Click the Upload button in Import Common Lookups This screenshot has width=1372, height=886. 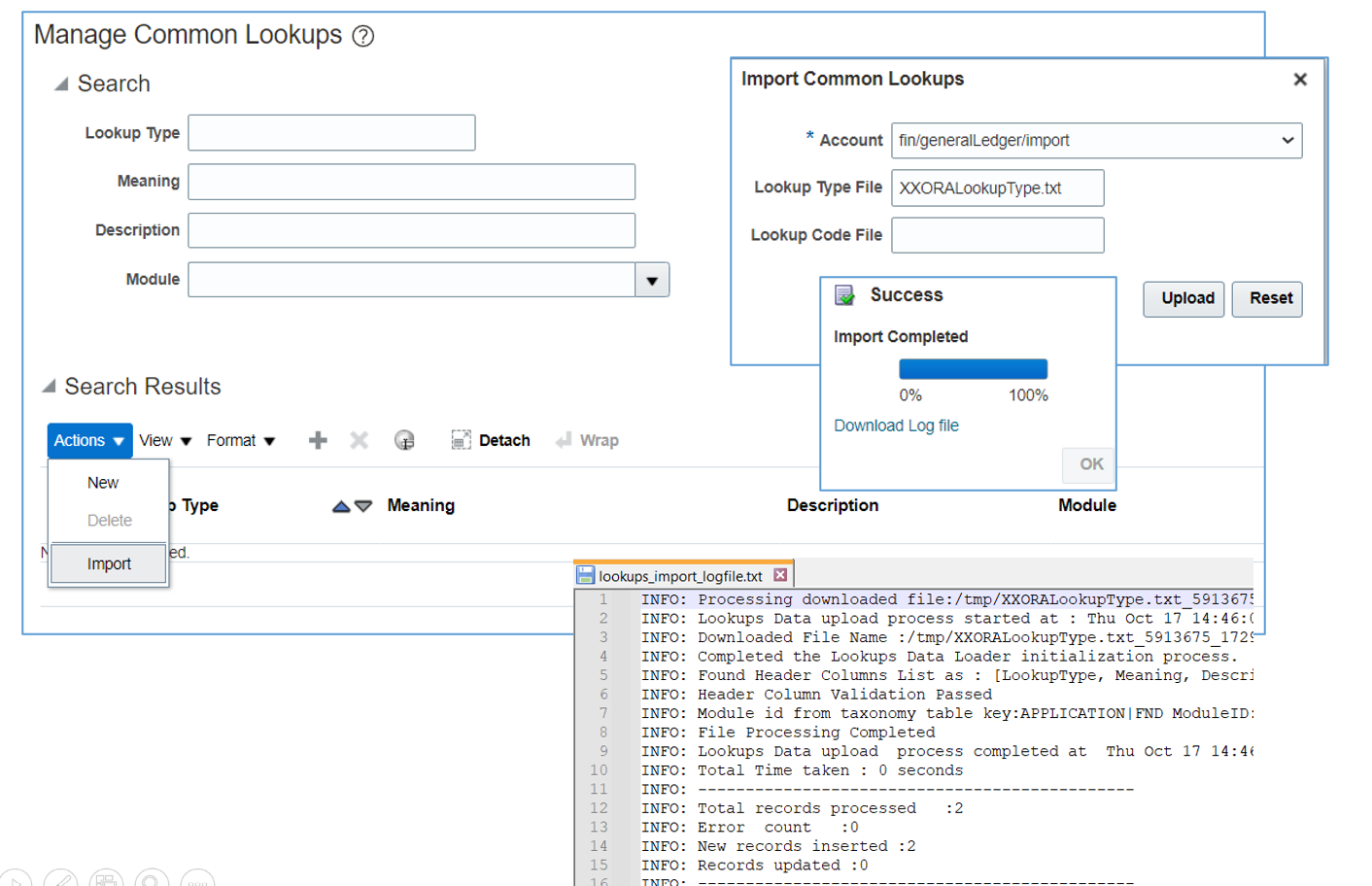[1183, 299]
